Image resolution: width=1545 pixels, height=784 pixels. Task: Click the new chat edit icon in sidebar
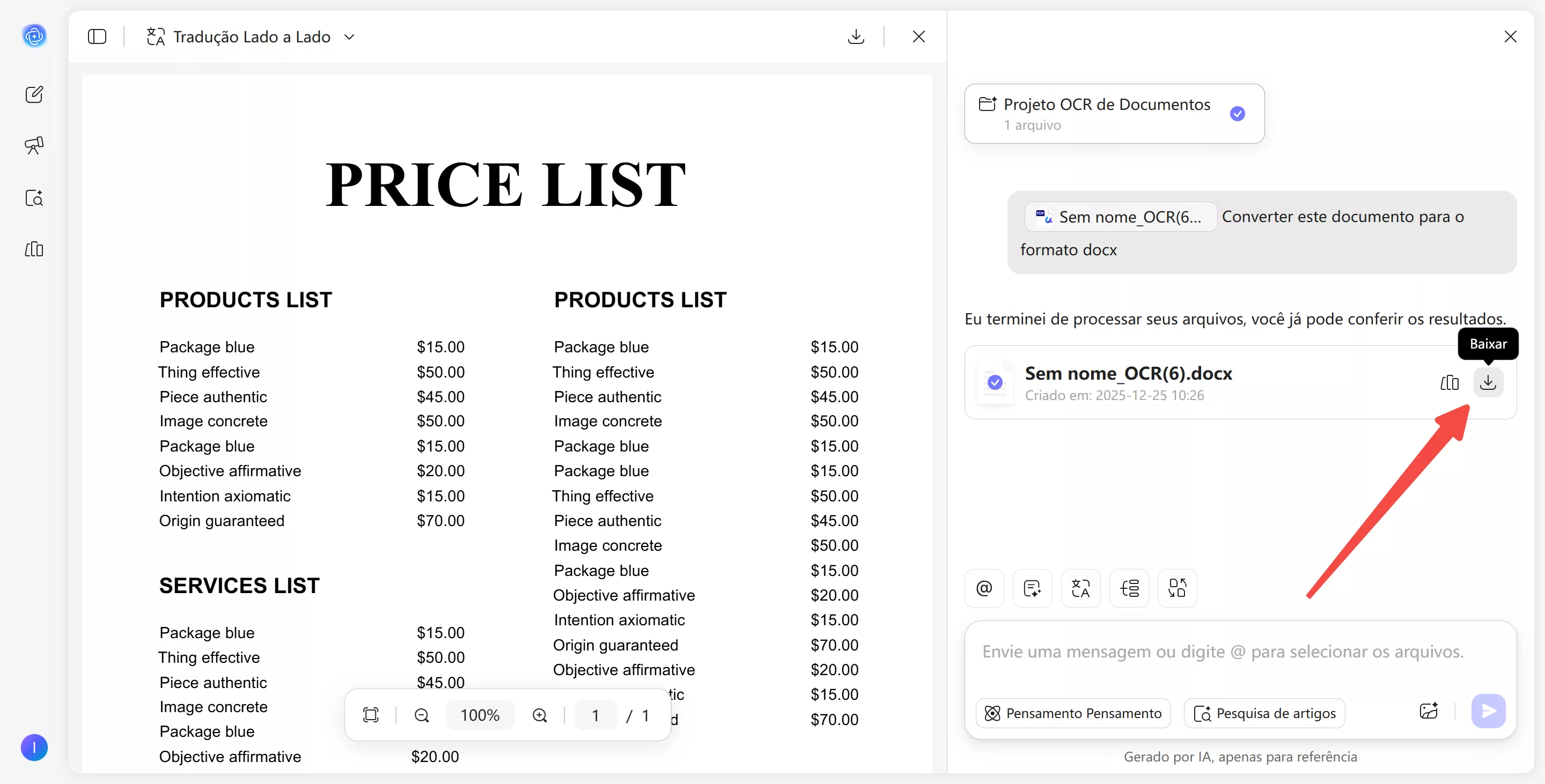34,94
